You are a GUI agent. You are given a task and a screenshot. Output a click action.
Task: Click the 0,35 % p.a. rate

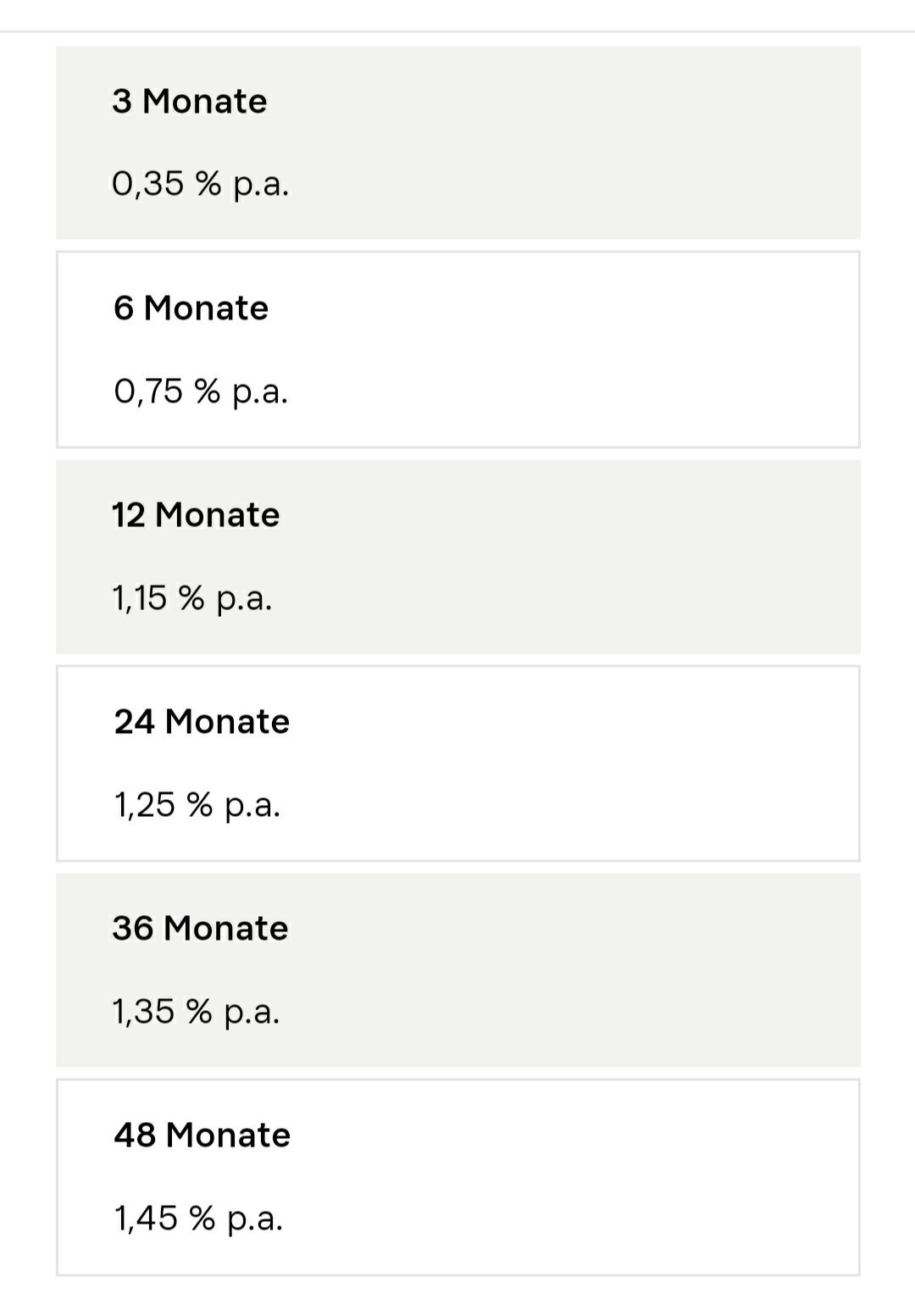click(x=200, y=184)
